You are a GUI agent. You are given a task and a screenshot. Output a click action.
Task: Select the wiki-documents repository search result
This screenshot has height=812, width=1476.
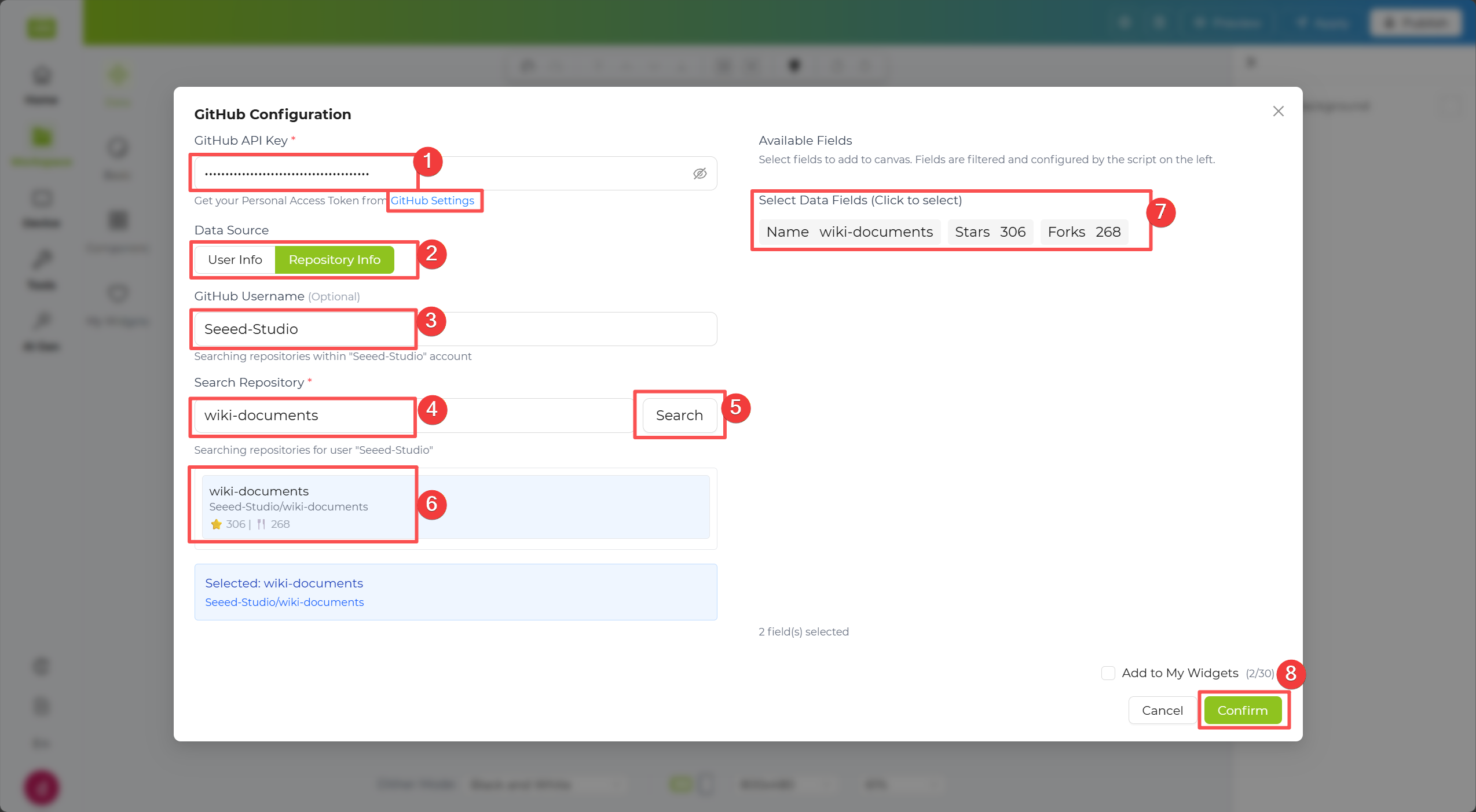pos(456,507)
